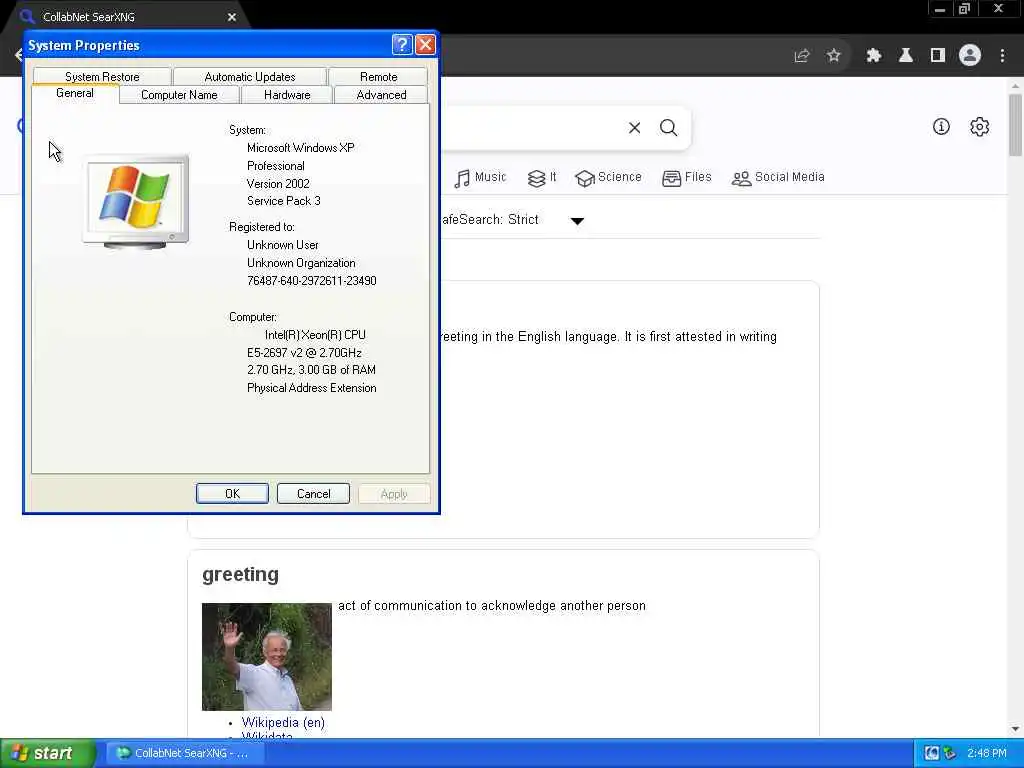Open the browser three-dot menu
Screen dimensions: 1024x768
tap(1002, 56)
